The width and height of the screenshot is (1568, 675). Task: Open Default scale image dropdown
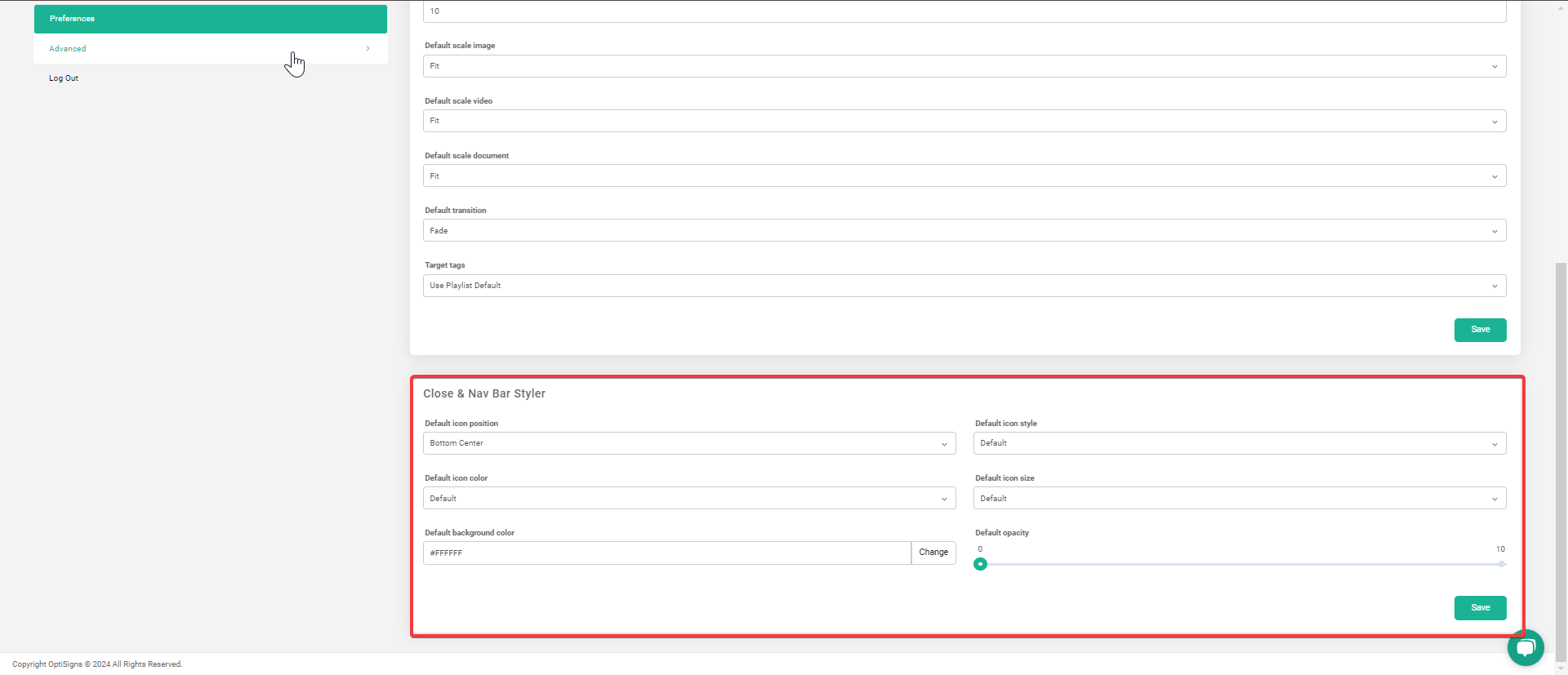[964, 66]
